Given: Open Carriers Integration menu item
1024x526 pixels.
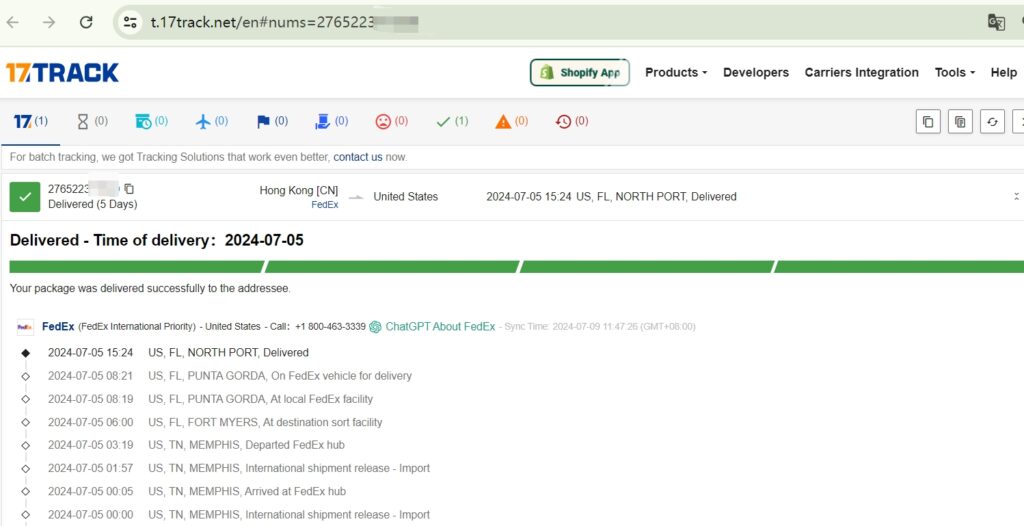Looking at the screenshot, I should pyautogui.click(x=861, y=73).
